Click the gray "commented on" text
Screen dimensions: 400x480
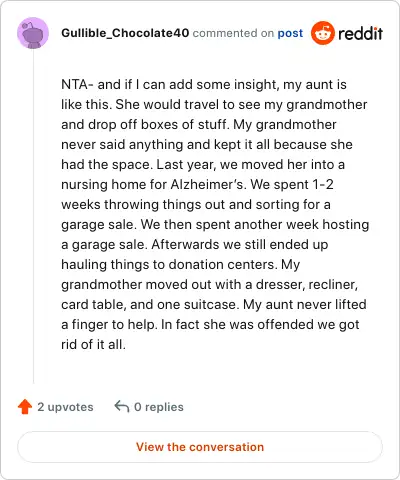click(x=233, y=33)
